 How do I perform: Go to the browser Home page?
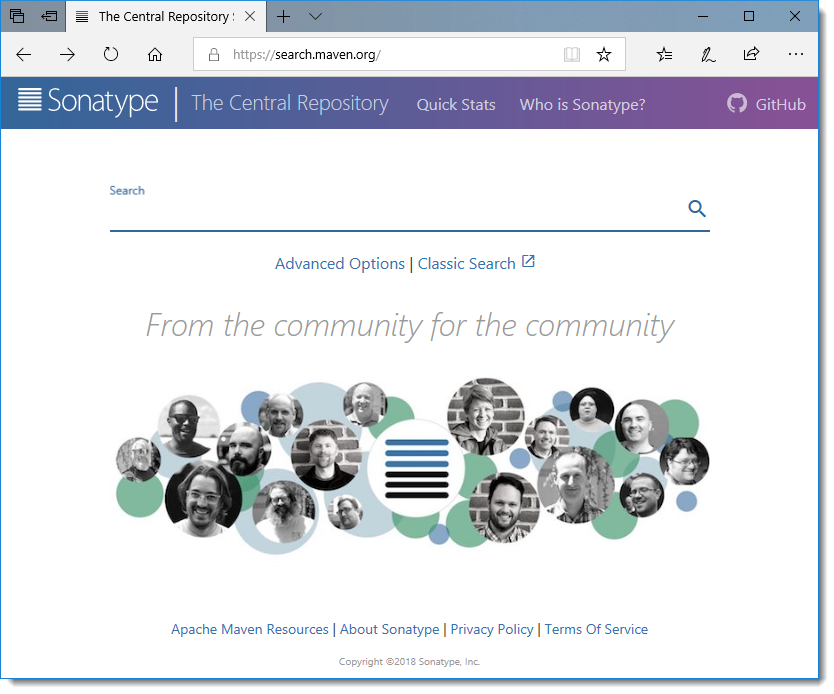(x=155, y=54)
